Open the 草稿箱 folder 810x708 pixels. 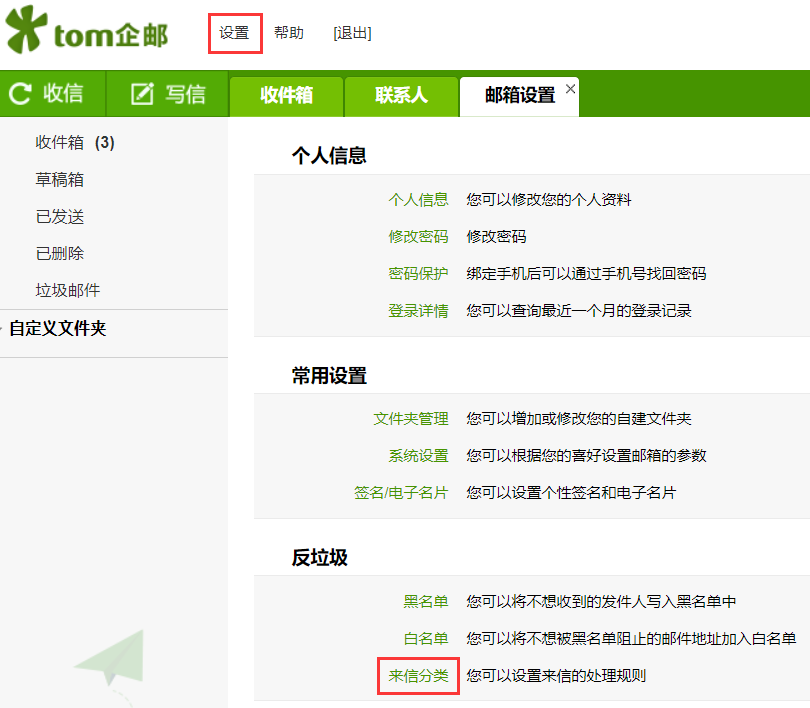(60, 180)
